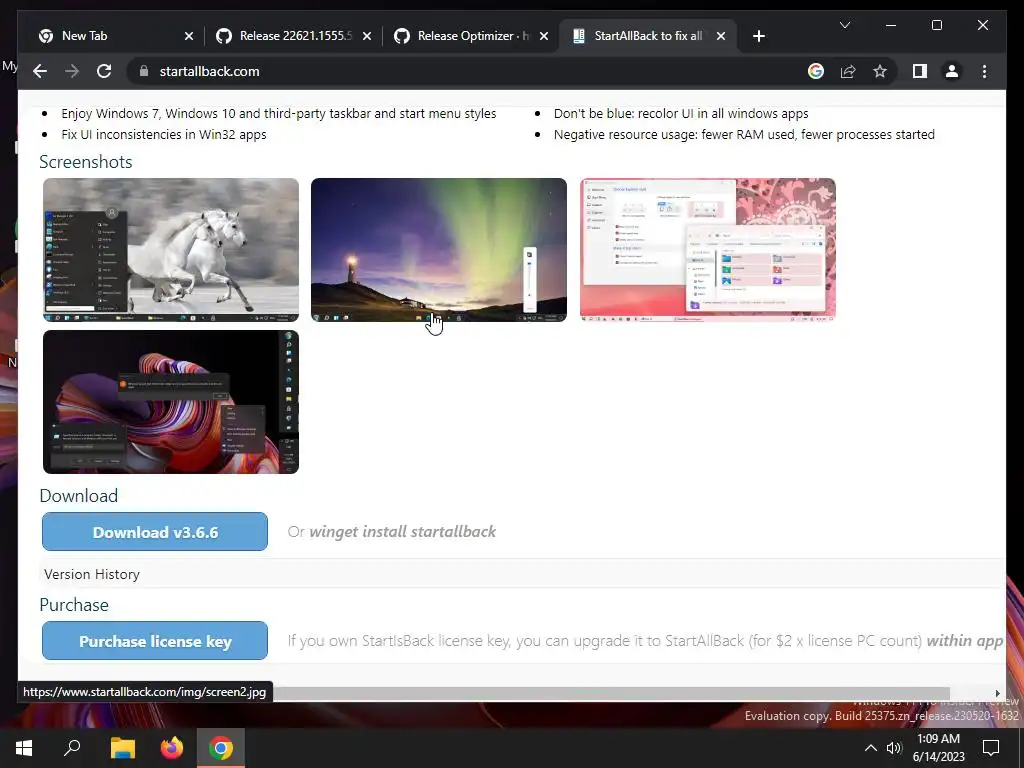Reload the startallback.com page
This screenshot has width=1024, height=768.
(x=104, y=71)
